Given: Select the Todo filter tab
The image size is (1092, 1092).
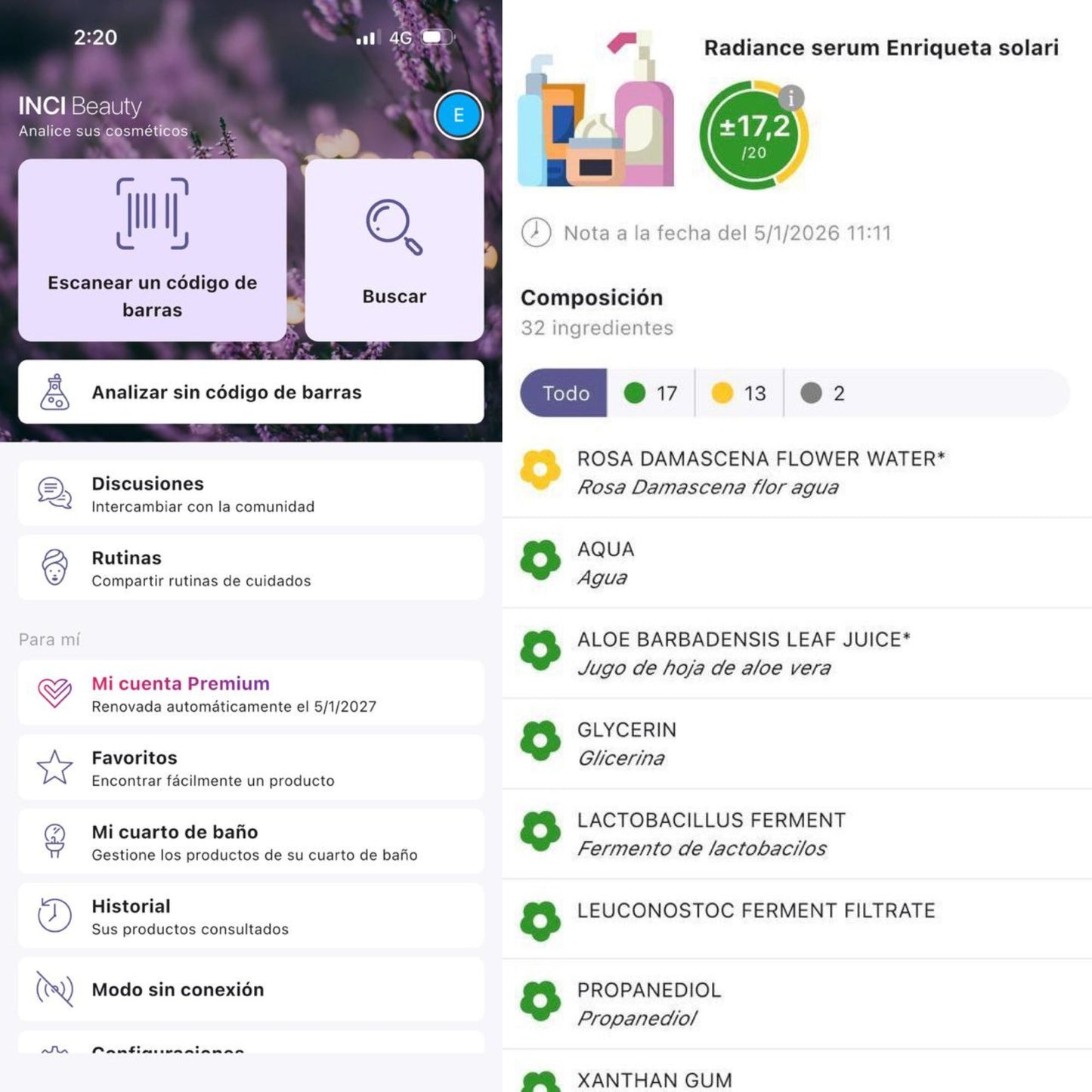Looking at the screenshot, I should pos(564,393).
